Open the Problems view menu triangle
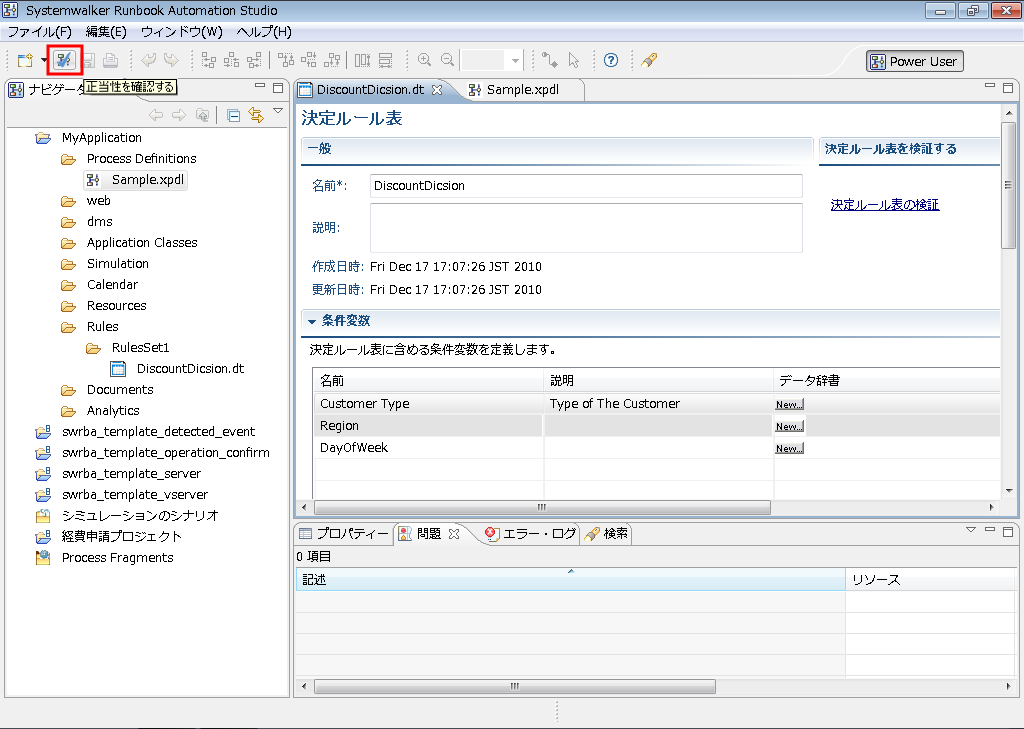 (x=970, y=530)
